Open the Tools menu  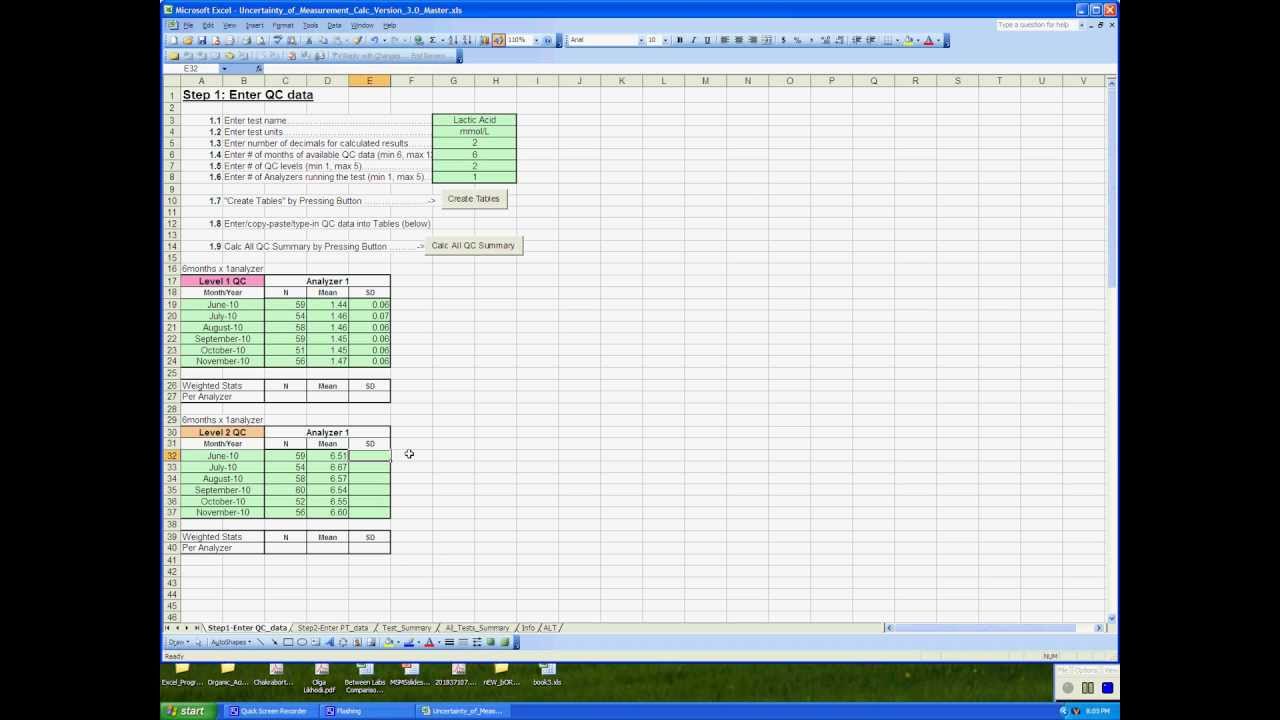click(310, 25)
